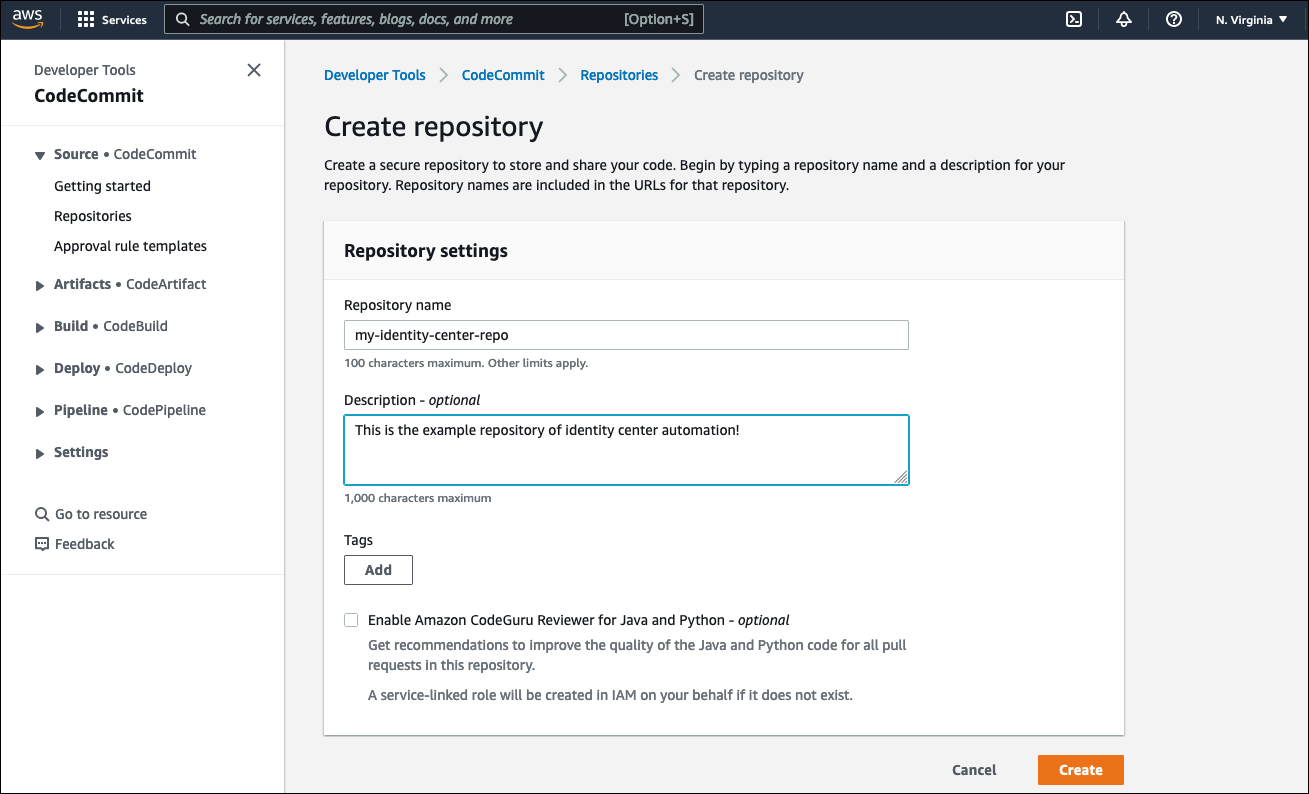Add a tag with the Add button
The image size is (1309, 794).
[x=378, y=570]
